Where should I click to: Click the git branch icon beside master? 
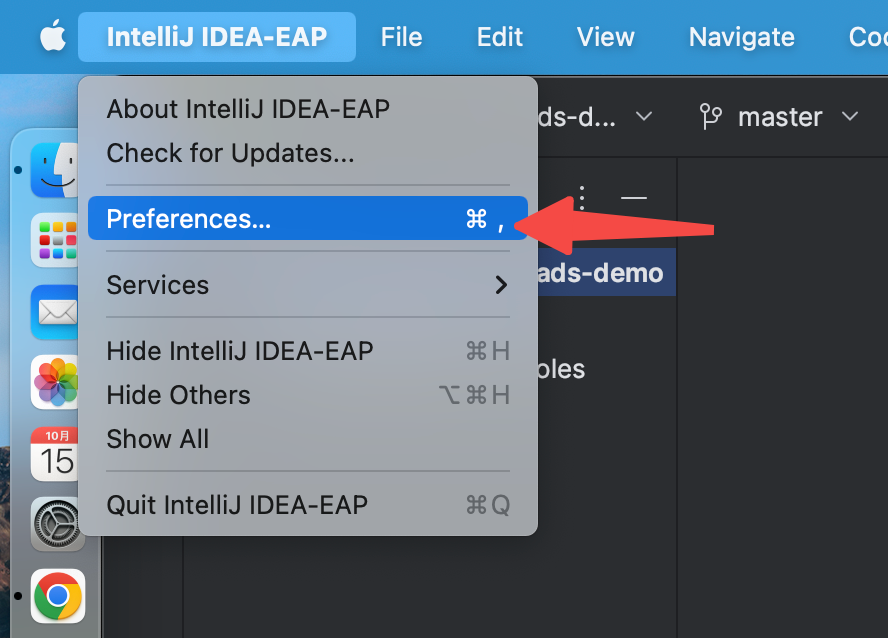click(710, 117)
